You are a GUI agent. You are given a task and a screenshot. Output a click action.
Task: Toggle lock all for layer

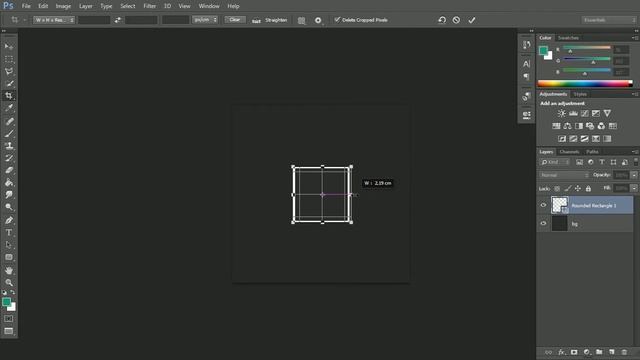pos(588,189)
